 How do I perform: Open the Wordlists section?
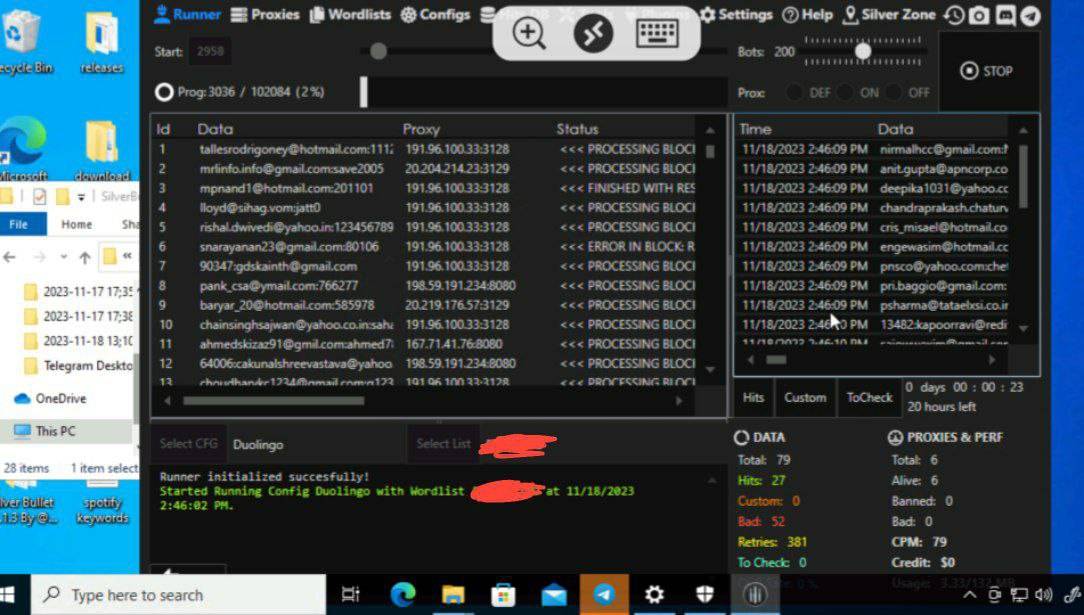click(x=351, y=15)
